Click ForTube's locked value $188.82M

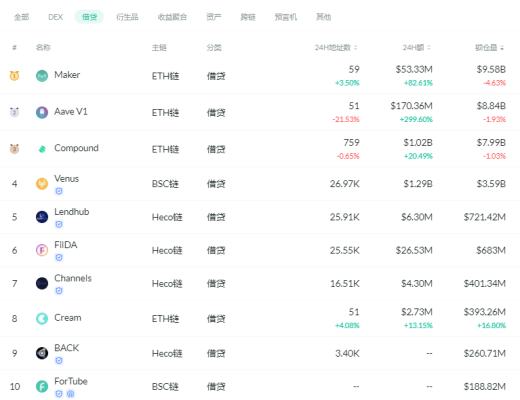(x=485, y=386)
